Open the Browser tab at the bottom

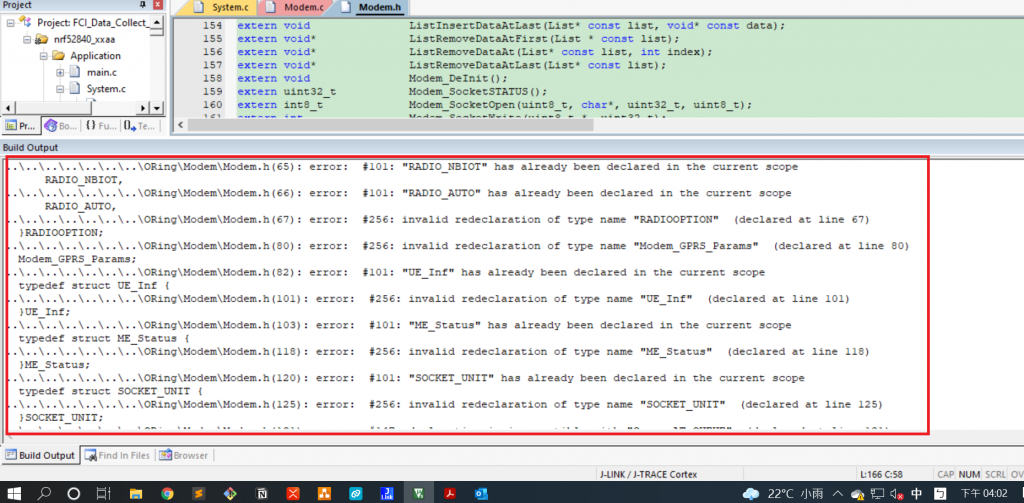click(x=184, y=455)
